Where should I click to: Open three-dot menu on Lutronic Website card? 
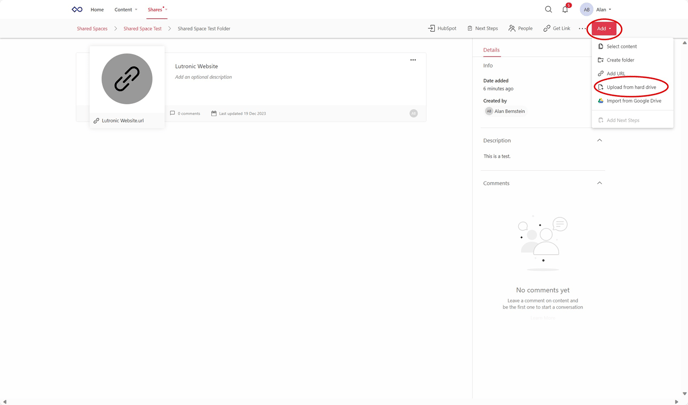(x=413, y=60)
